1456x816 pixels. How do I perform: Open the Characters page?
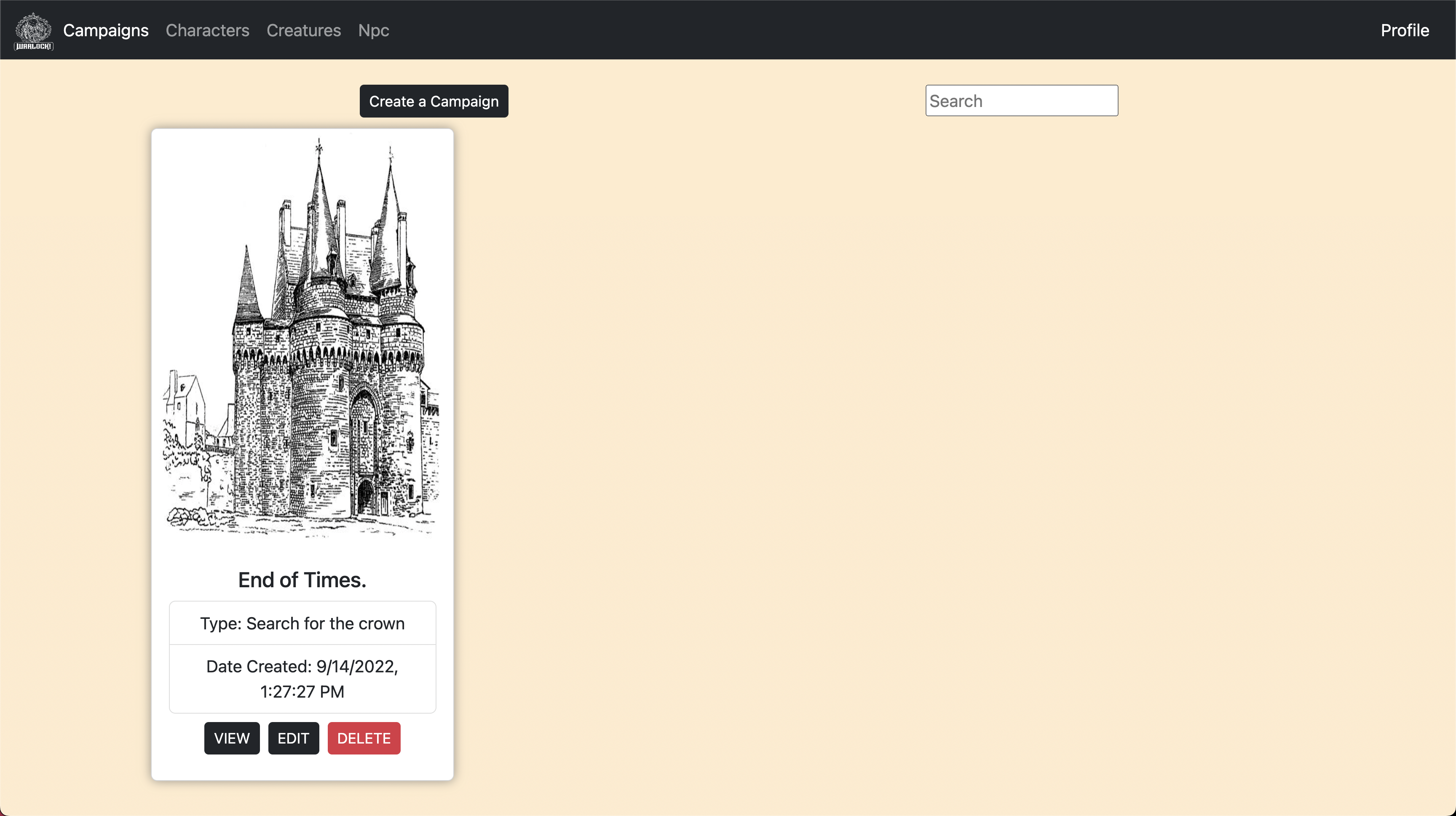tap(207, 30)
